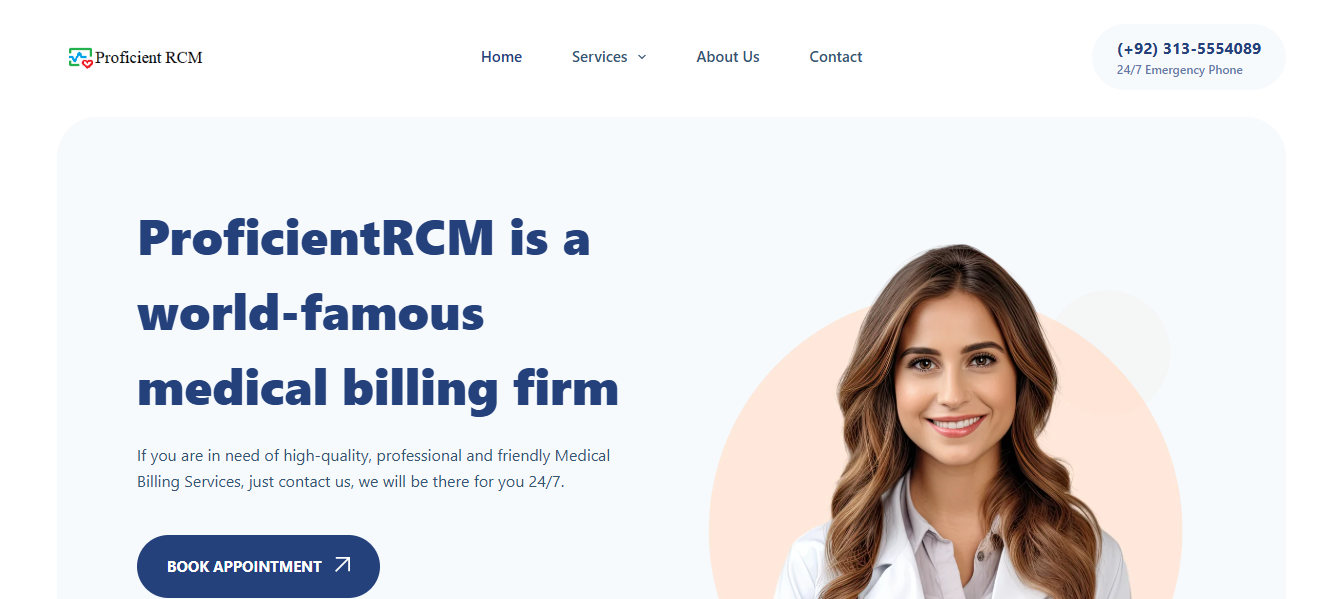Image resolution: width=1338 pixels, height=599 pixels.
Task: Expand the Services dropdown chevron
Action: click(x=642, y=57)
